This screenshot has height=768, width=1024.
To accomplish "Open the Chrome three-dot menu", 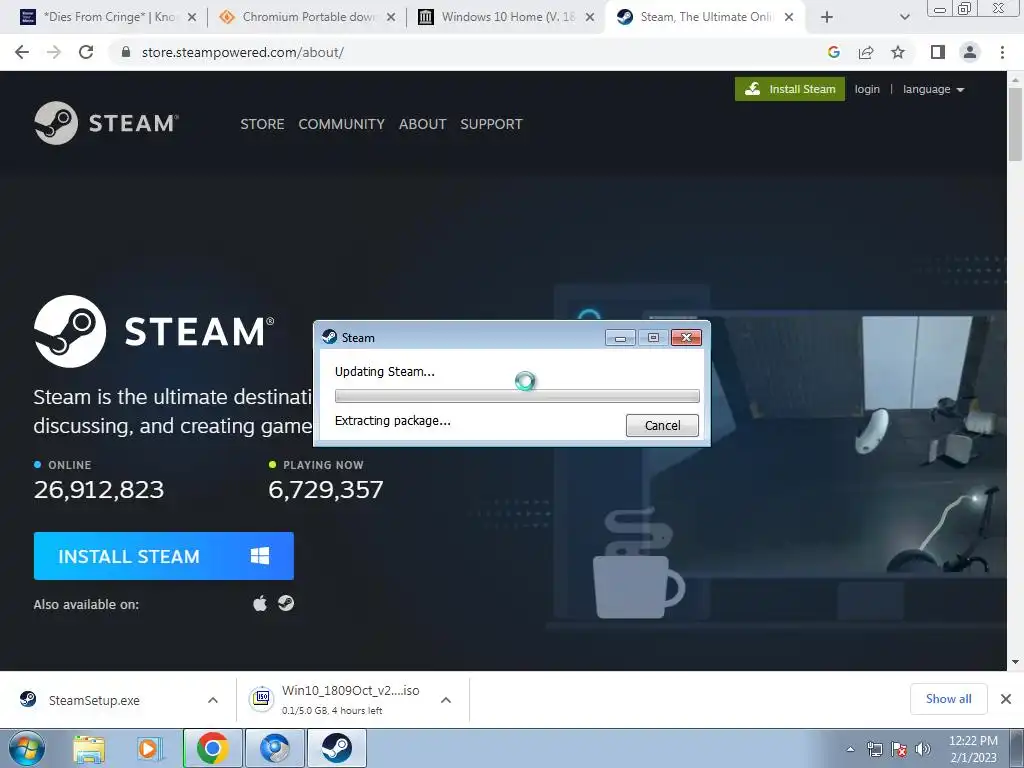I will [1002, 52].
